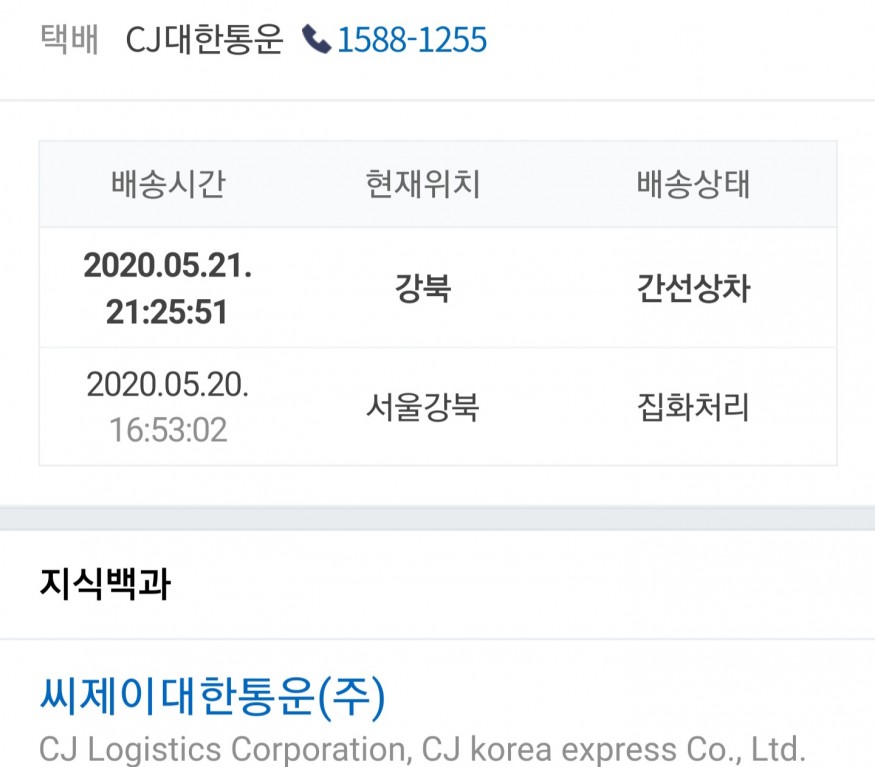875x767 pixels.
Task: Click the 현재위치 column header
Action: [x=423, y=185]
